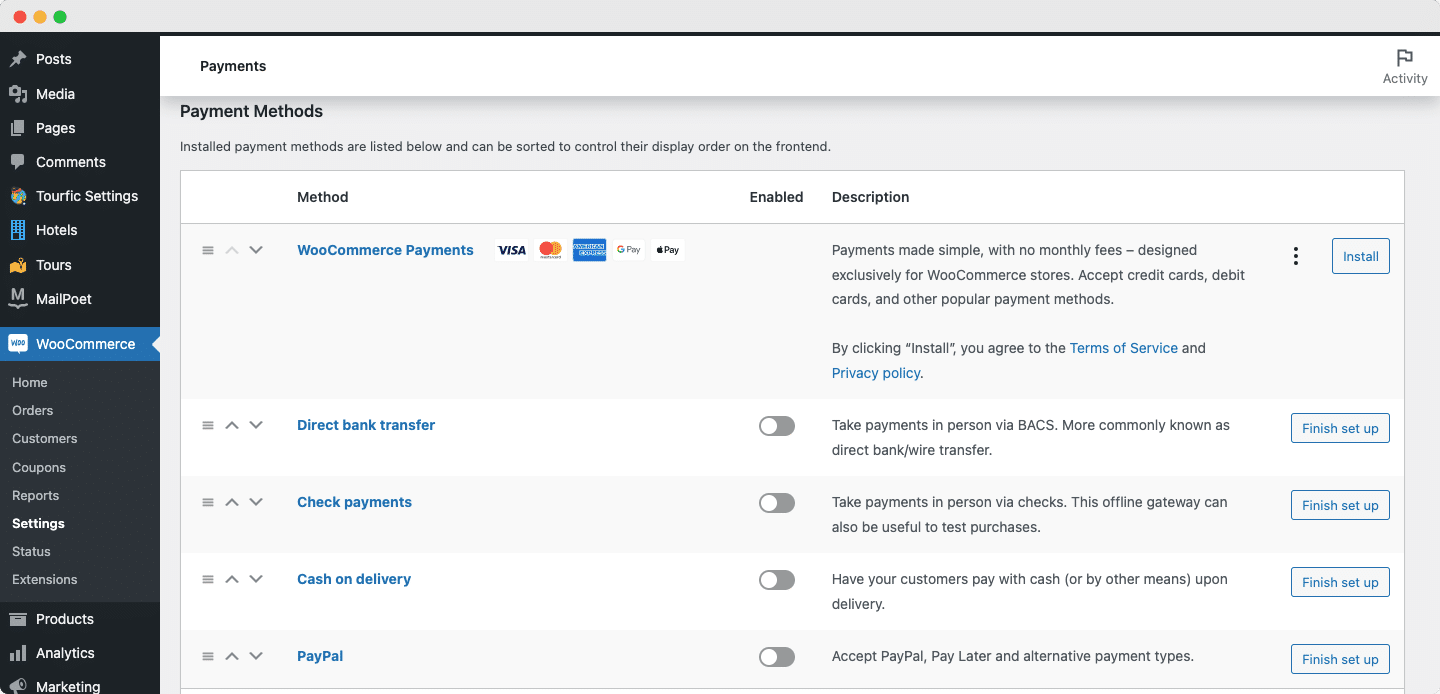1440x694 pixels.
Task: Move WooCommerce Payments down with arrow
Action: (256, 250)
